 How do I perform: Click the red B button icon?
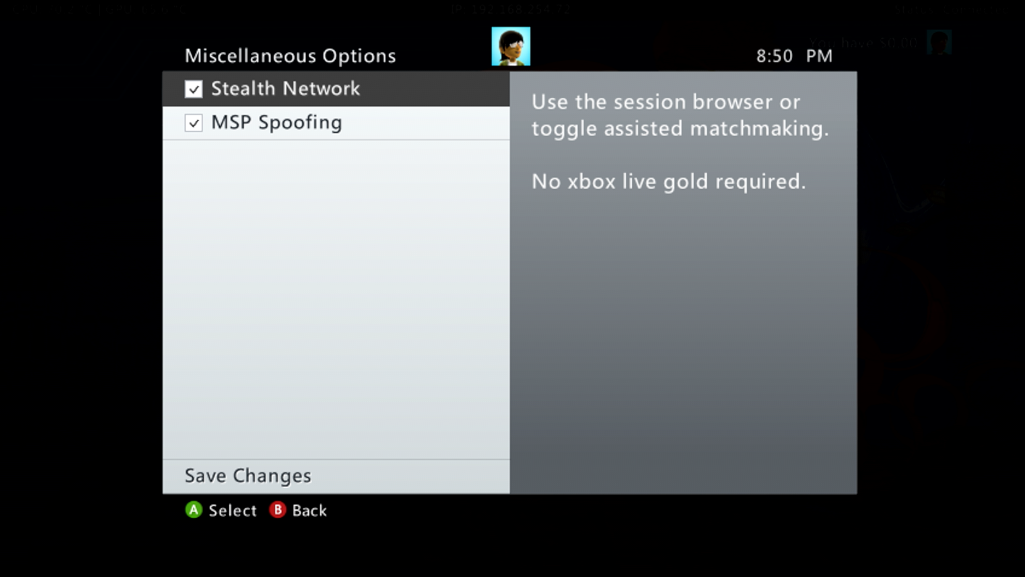277,510
